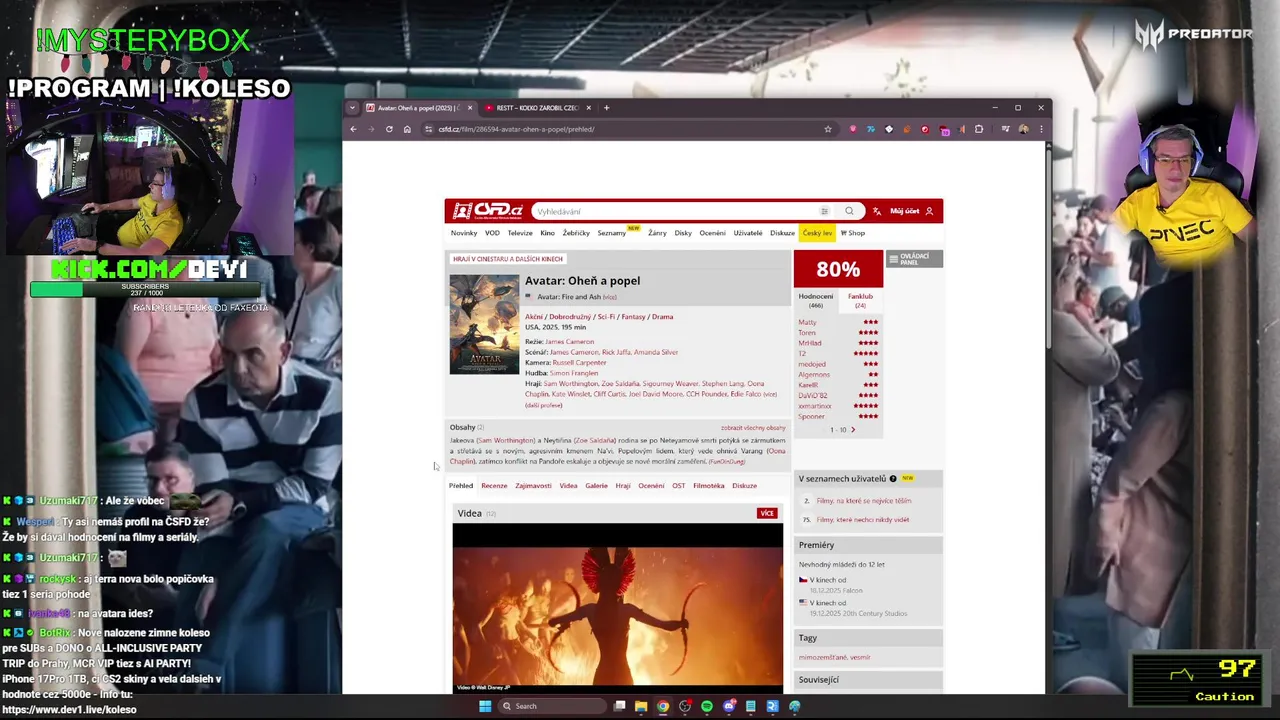Open the Novinky menu item
1280x720 pixels.
(x=464, y=233)
